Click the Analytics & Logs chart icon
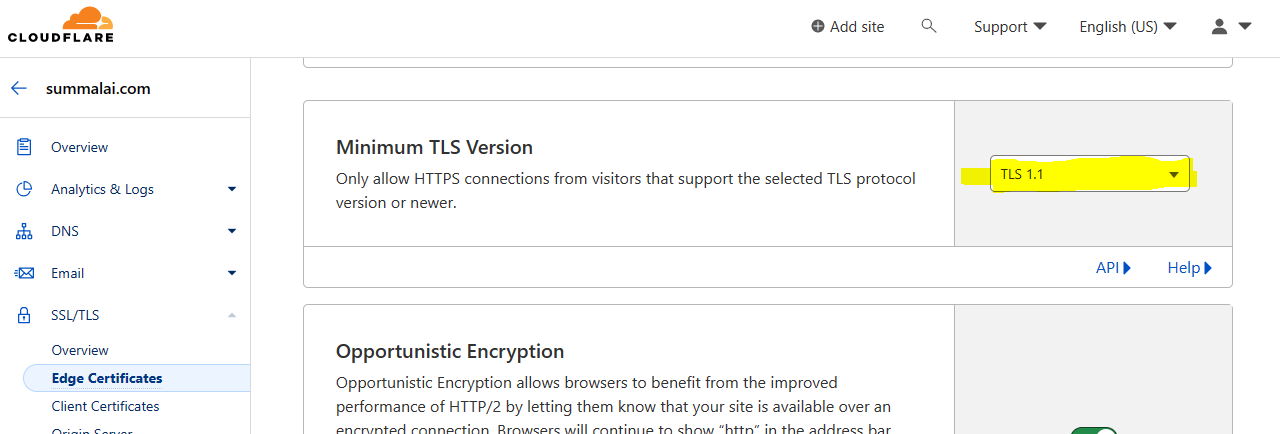 click(x=24, y=189)
